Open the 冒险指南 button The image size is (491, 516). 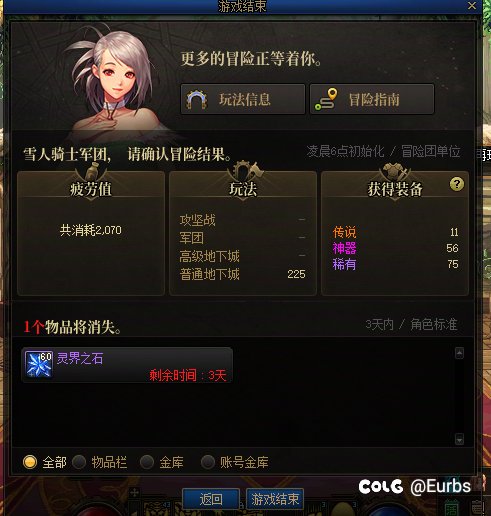372,99
